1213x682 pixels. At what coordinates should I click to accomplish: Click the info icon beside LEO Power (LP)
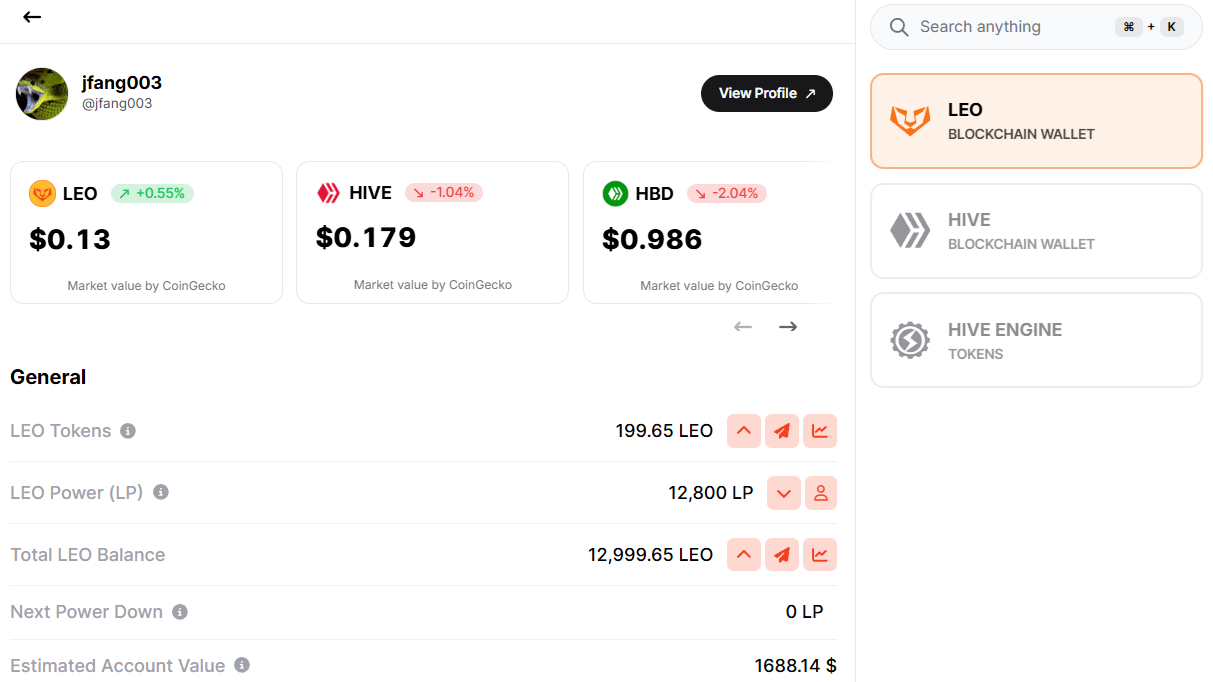pos(161,492)
